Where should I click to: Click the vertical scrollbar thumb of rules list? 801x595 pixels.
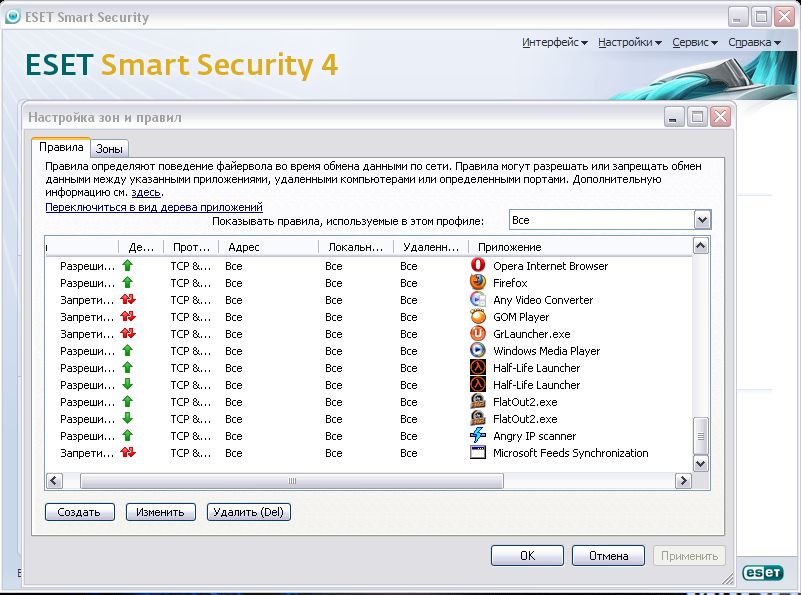pyautogui.click(x=701, y=436)
